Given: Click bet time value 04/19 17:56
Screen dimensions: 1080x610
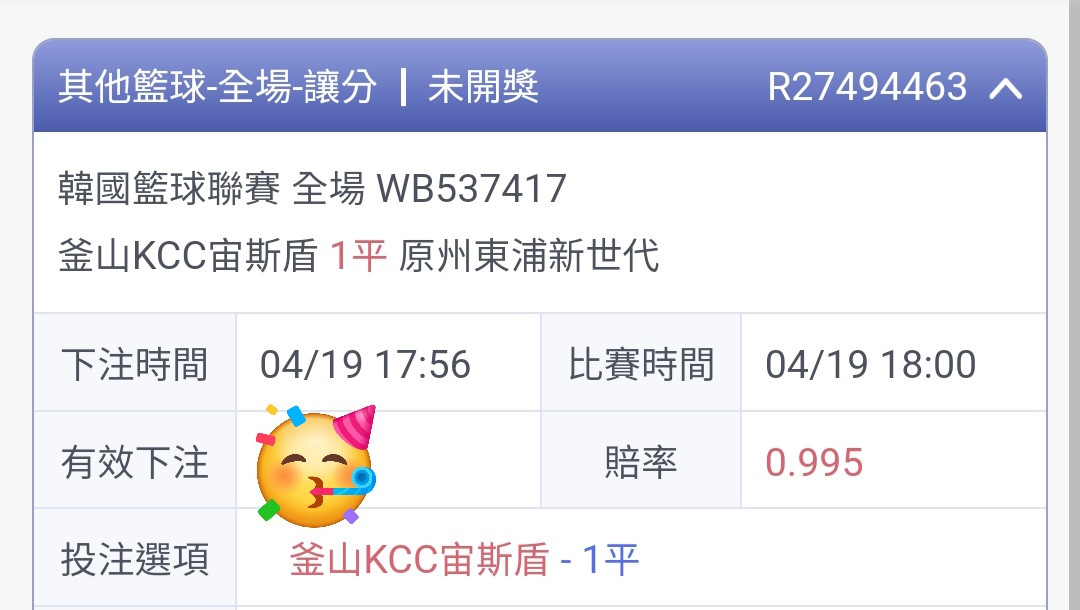Looking at the screenshot, I should [x=365, y=364].
